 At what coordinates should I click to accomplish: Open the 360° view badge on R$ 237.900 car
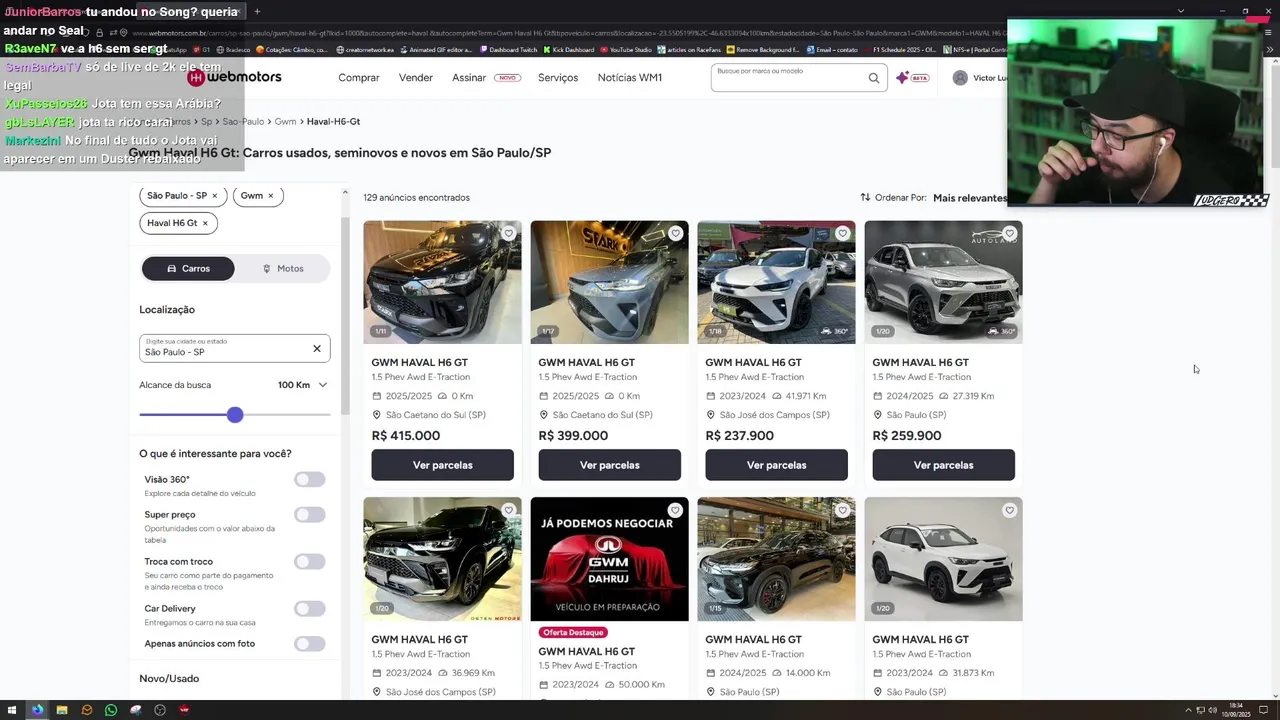click(x=834, y=331)
